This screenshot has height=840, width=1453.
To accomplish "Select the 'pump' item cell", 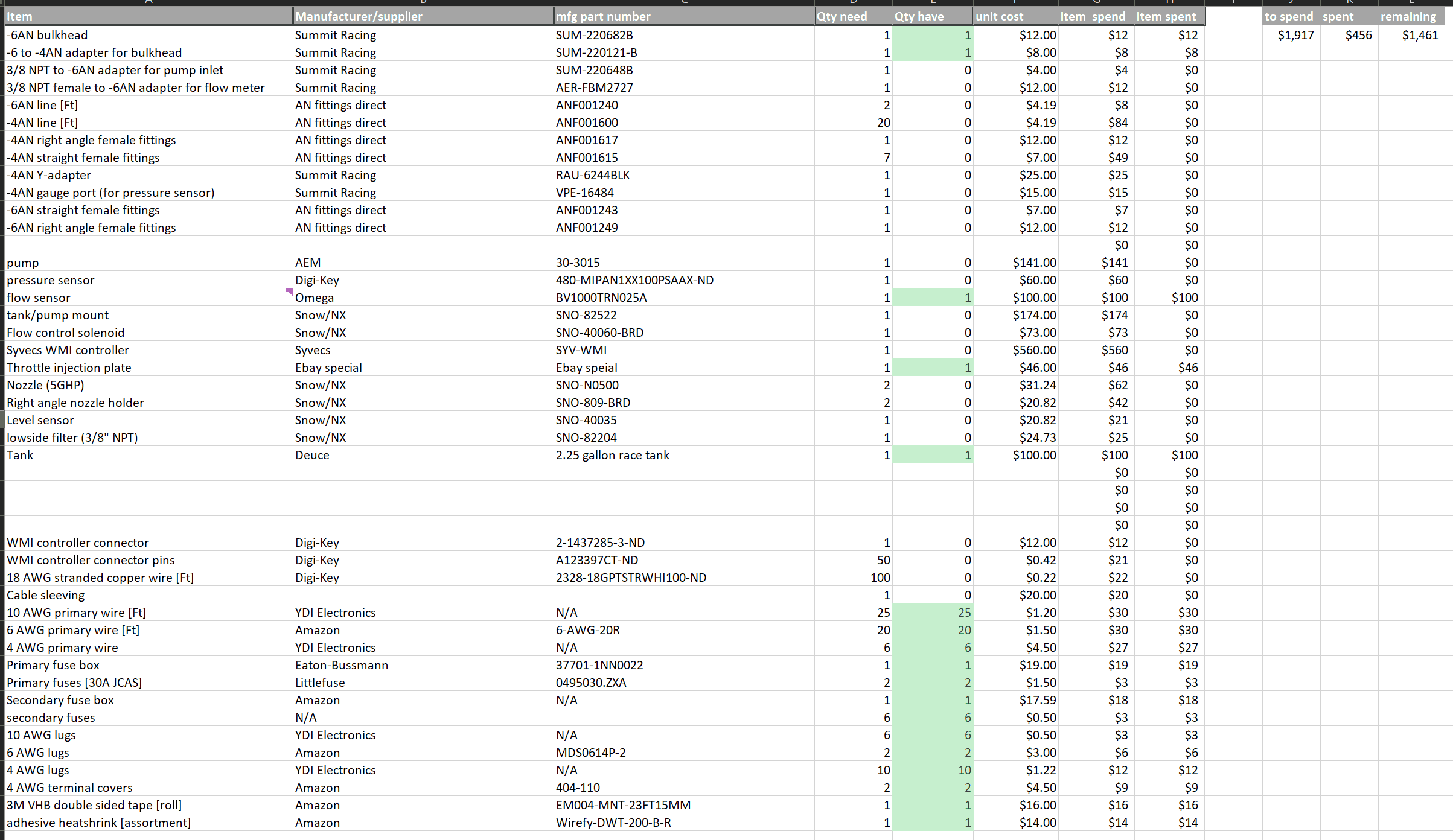I will 148,262.
